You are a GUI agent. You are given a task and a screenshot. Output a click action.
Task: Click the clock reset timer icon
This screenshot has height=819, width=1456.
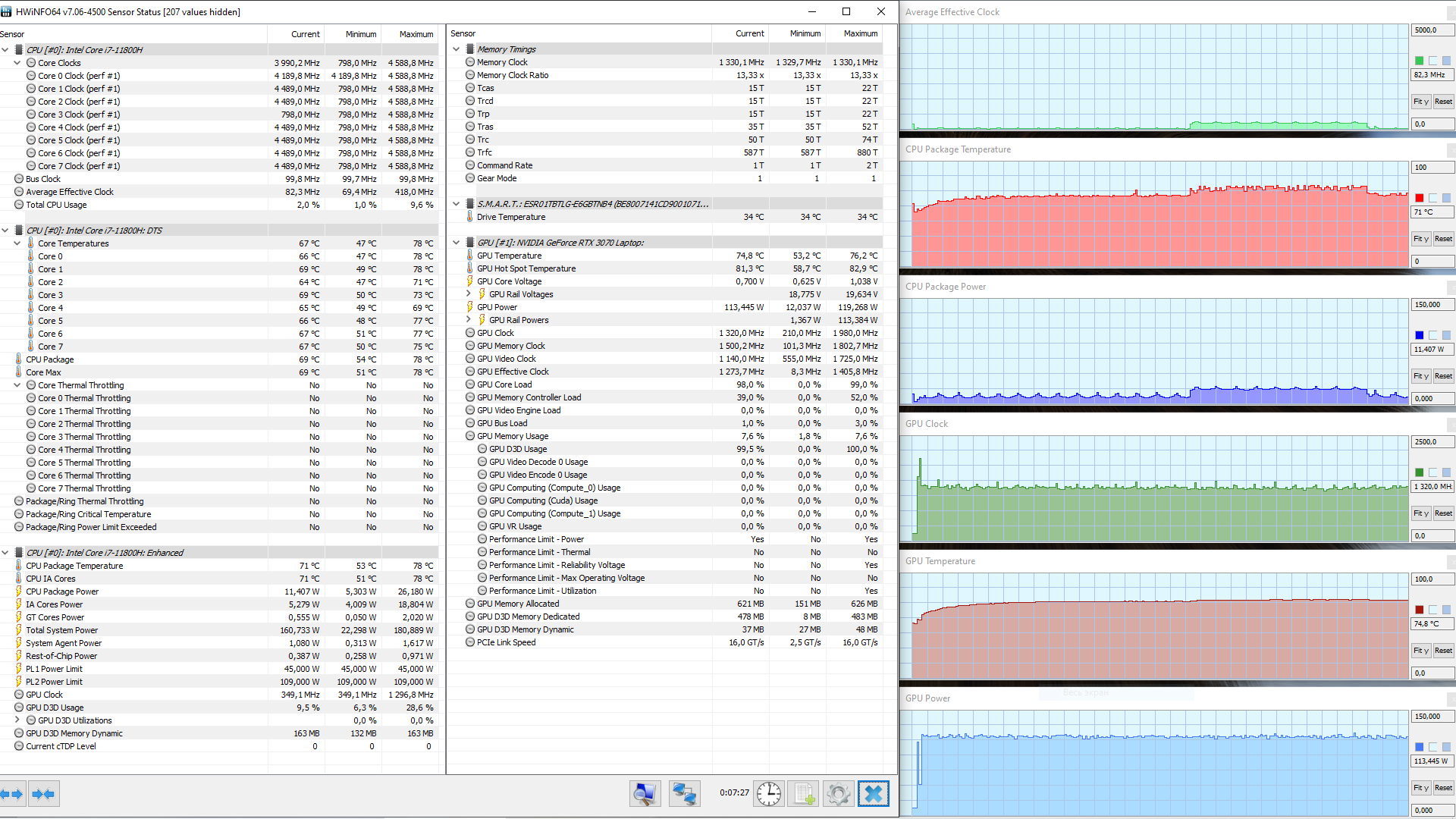[x=768, y=794]
